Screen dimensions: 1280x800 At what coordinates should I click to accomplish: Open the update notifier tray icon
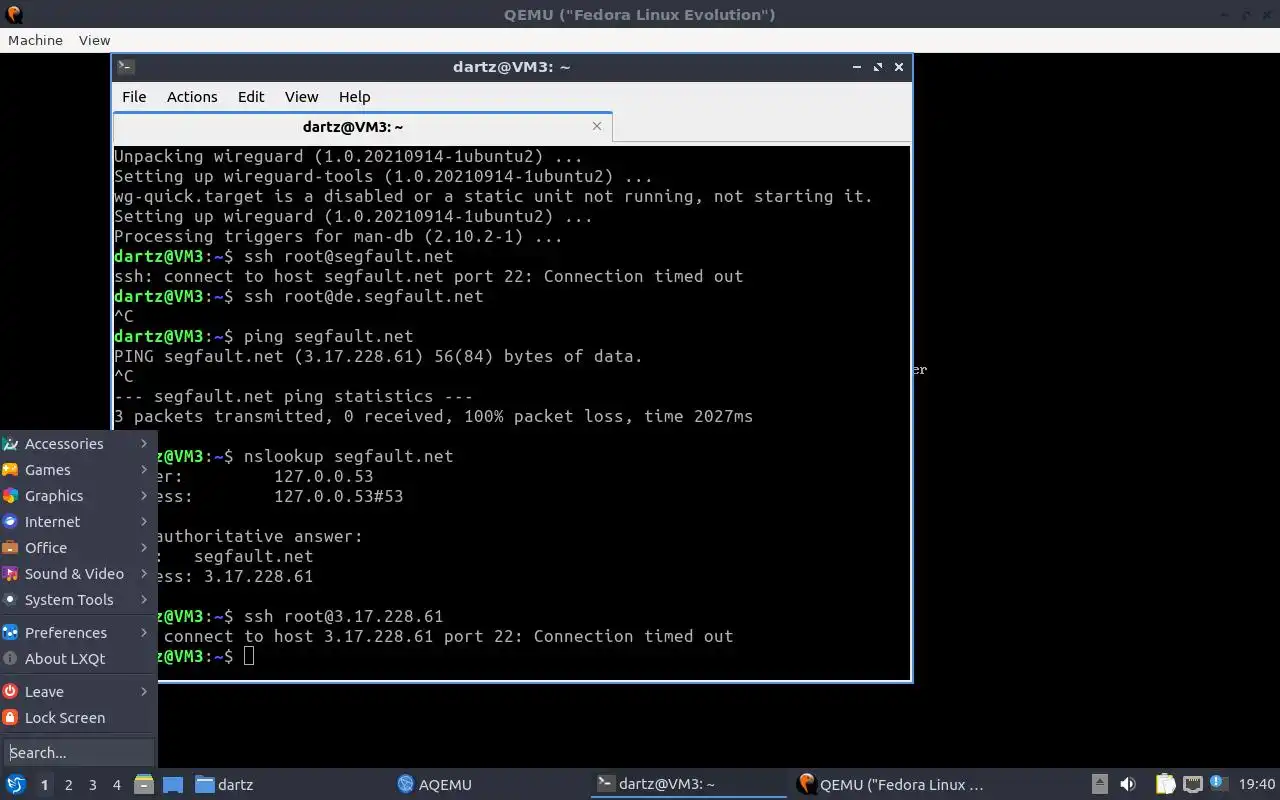(x=1218, y=784)
